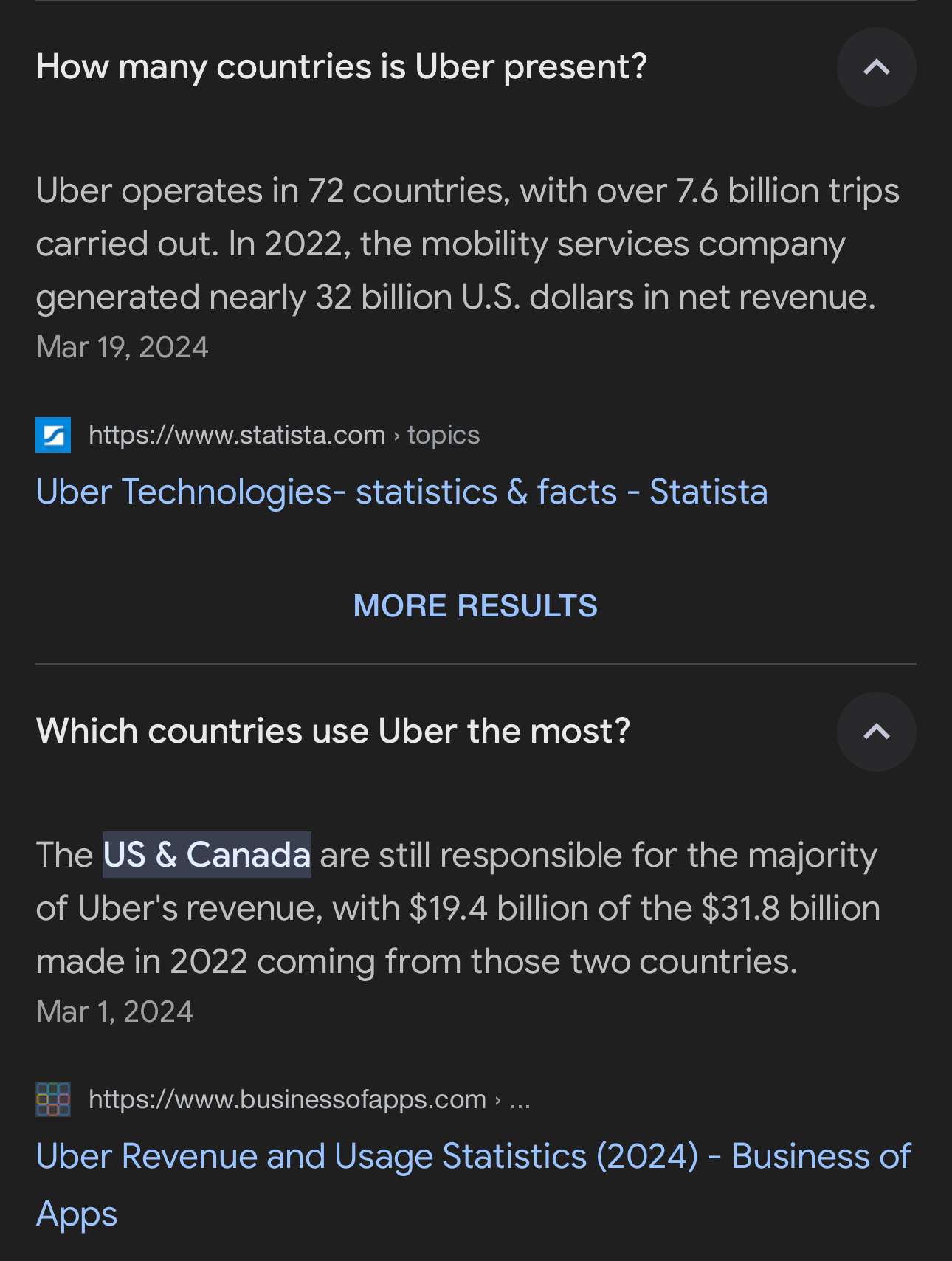Collapse the "Which countries use Uber the most?" answer

point(876,732)
